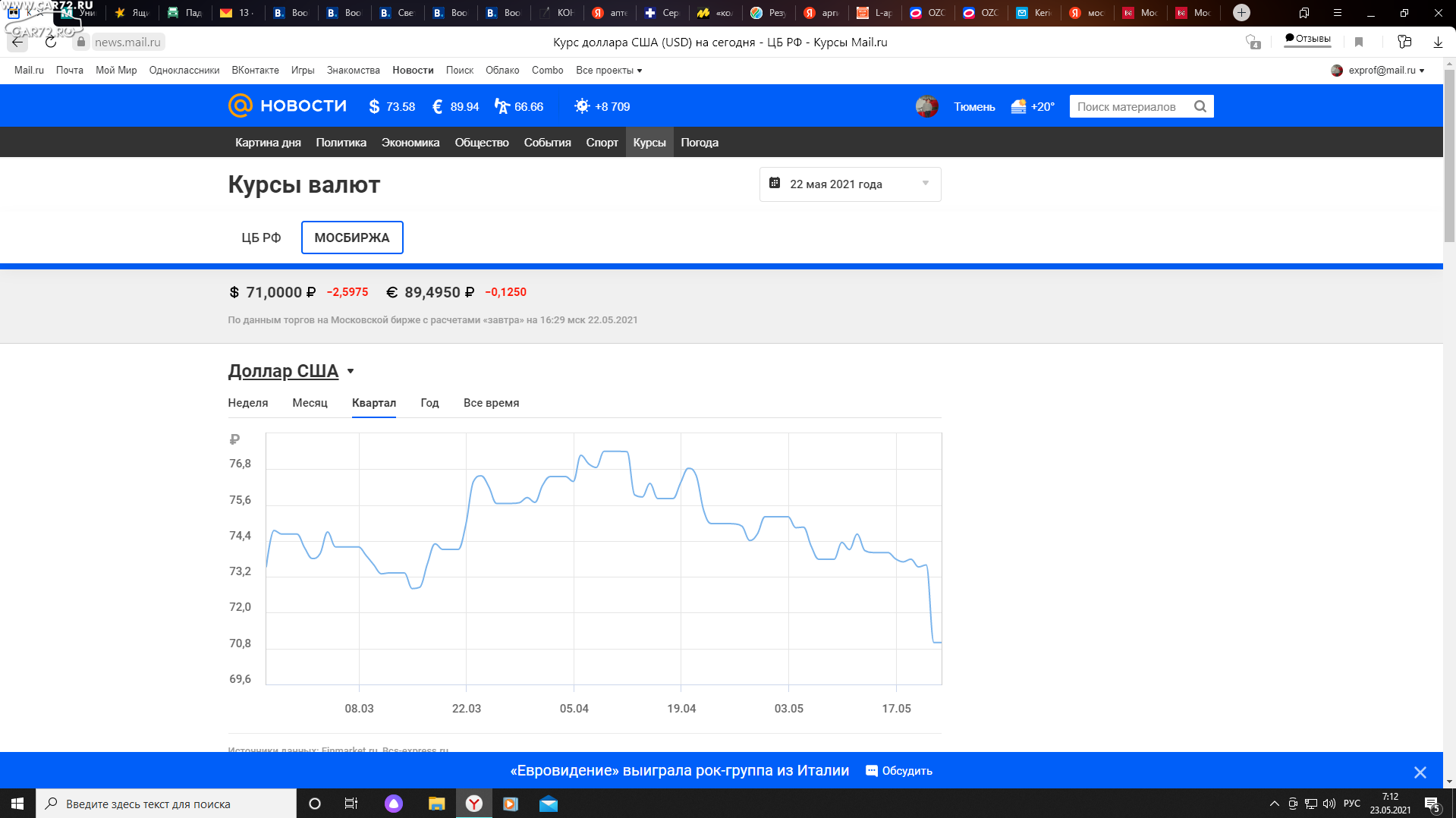Viewport: 1456px width, 818px height.
Task: Open Знакомства link in top bar
Action: point(354,70)
